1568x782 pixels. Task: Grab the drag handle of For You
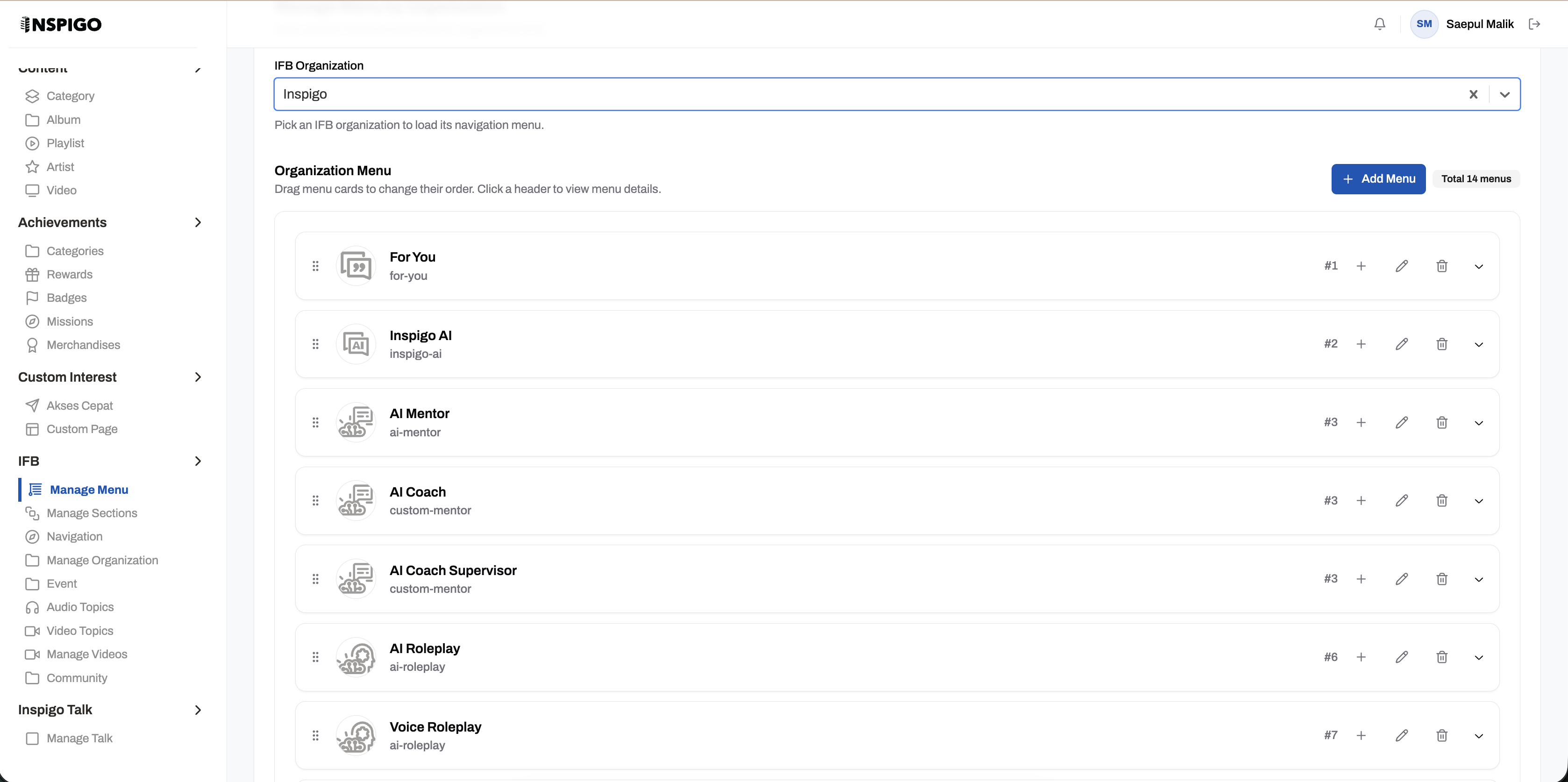point(315,266)
